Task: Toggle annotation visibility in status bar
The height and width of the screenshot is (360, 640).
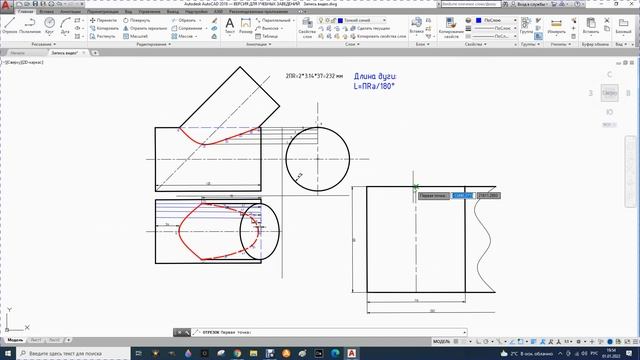Action: 543,342
